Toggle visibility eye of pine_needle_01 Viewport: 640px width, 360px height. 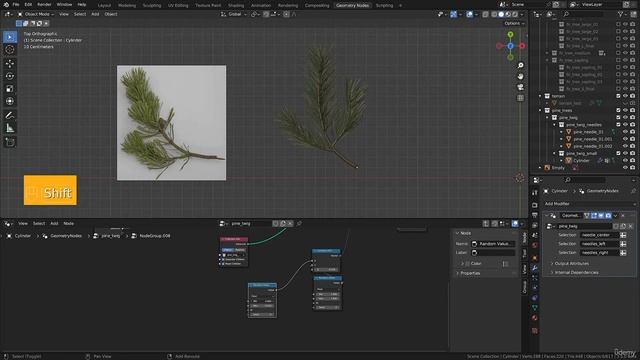[625, 132]
